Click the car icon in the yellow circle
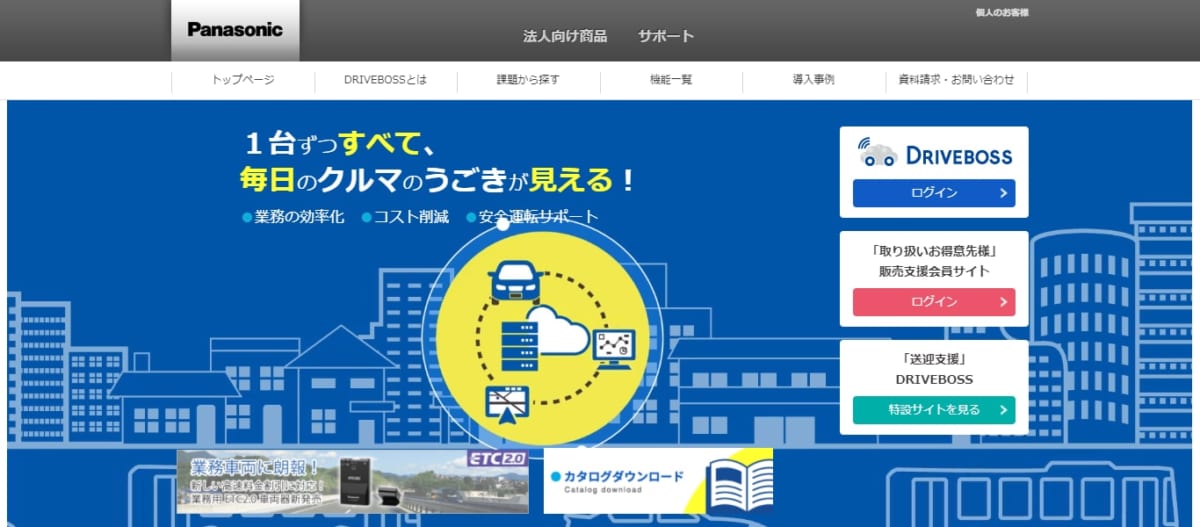Viewport: 1200px width, 527px height. (515, 280)
